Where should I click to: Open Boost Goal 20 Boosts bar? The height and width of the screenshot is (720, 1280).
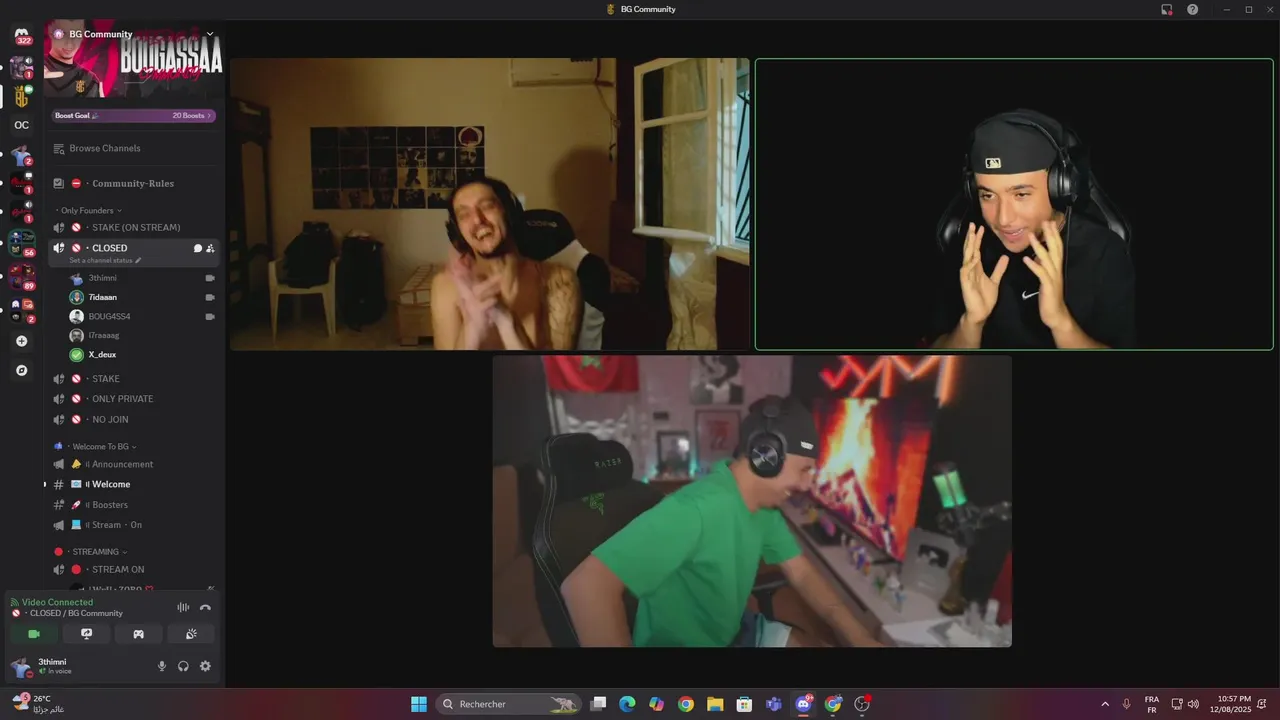[x=134, y=115]
